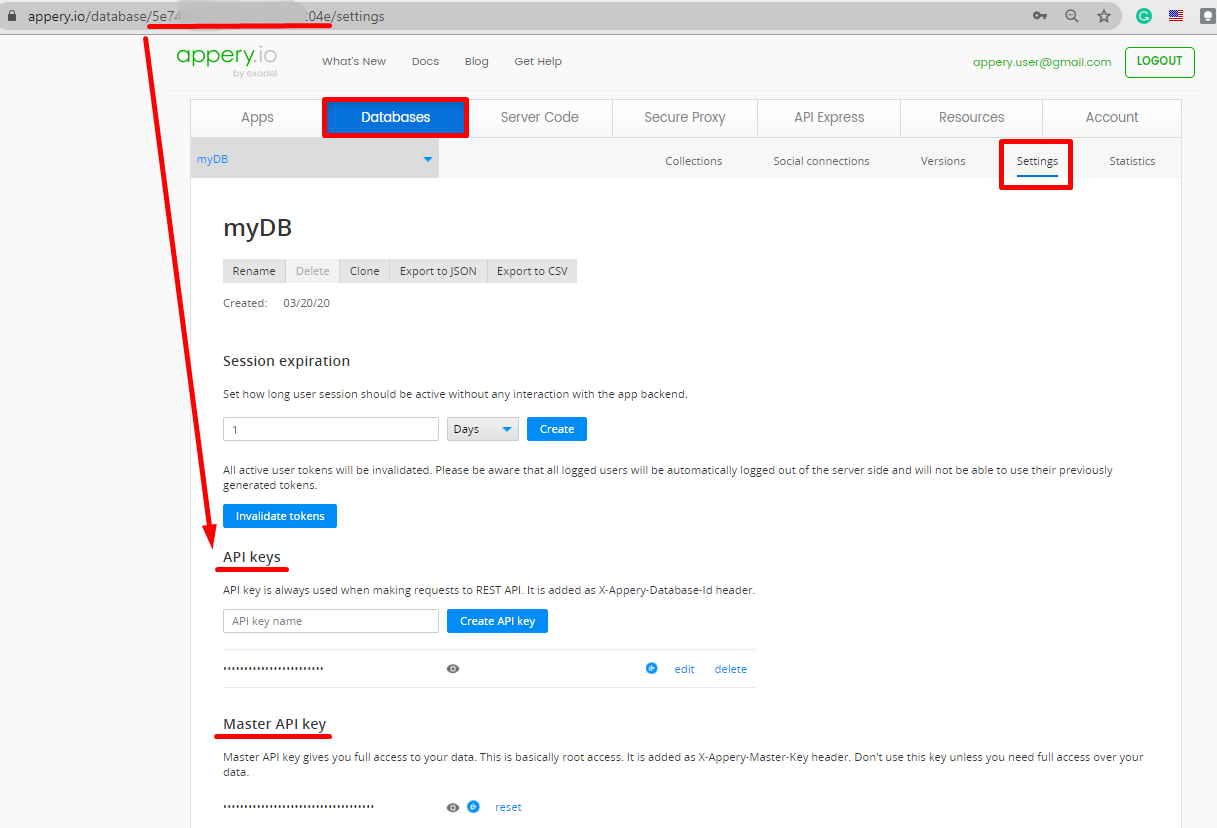Click Export to CSV
This screenshot has height=828, width=1217.
pos(532,271)
